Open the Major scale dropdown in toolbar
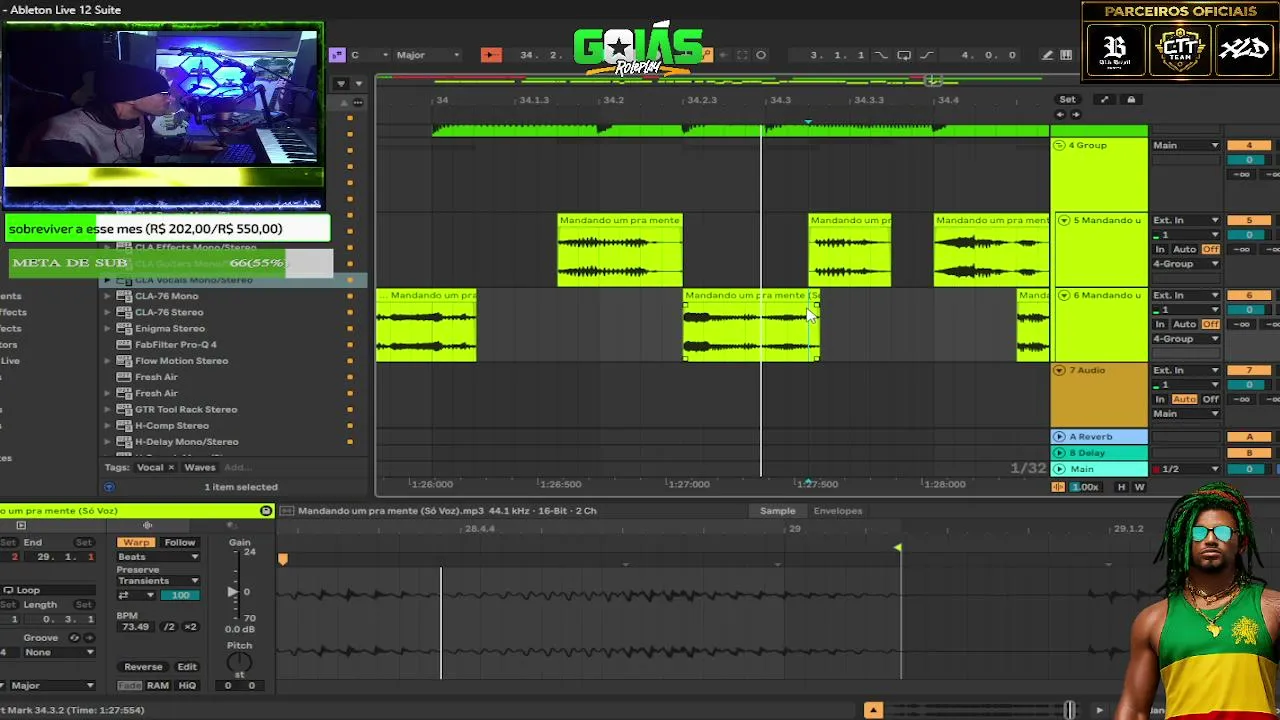The image size is (1280, 720). [427, 55]
